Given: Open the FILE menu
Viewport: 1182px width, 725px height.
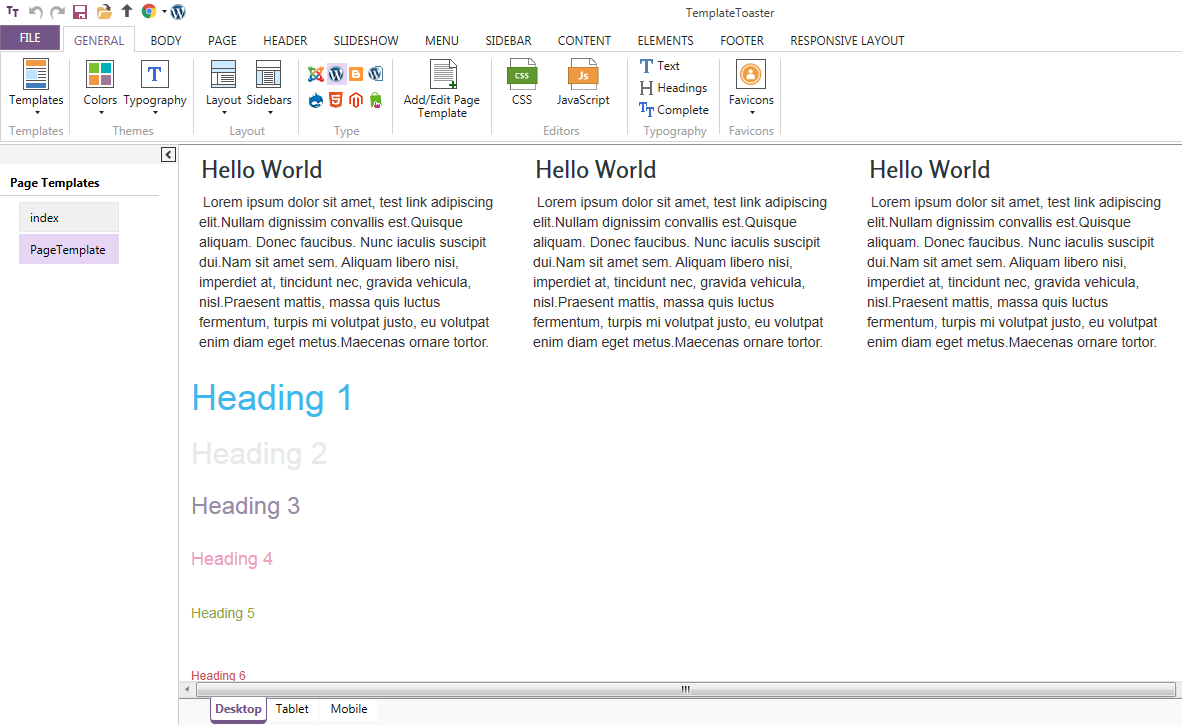Looking at the screenshot, I should tap(30, 38).
